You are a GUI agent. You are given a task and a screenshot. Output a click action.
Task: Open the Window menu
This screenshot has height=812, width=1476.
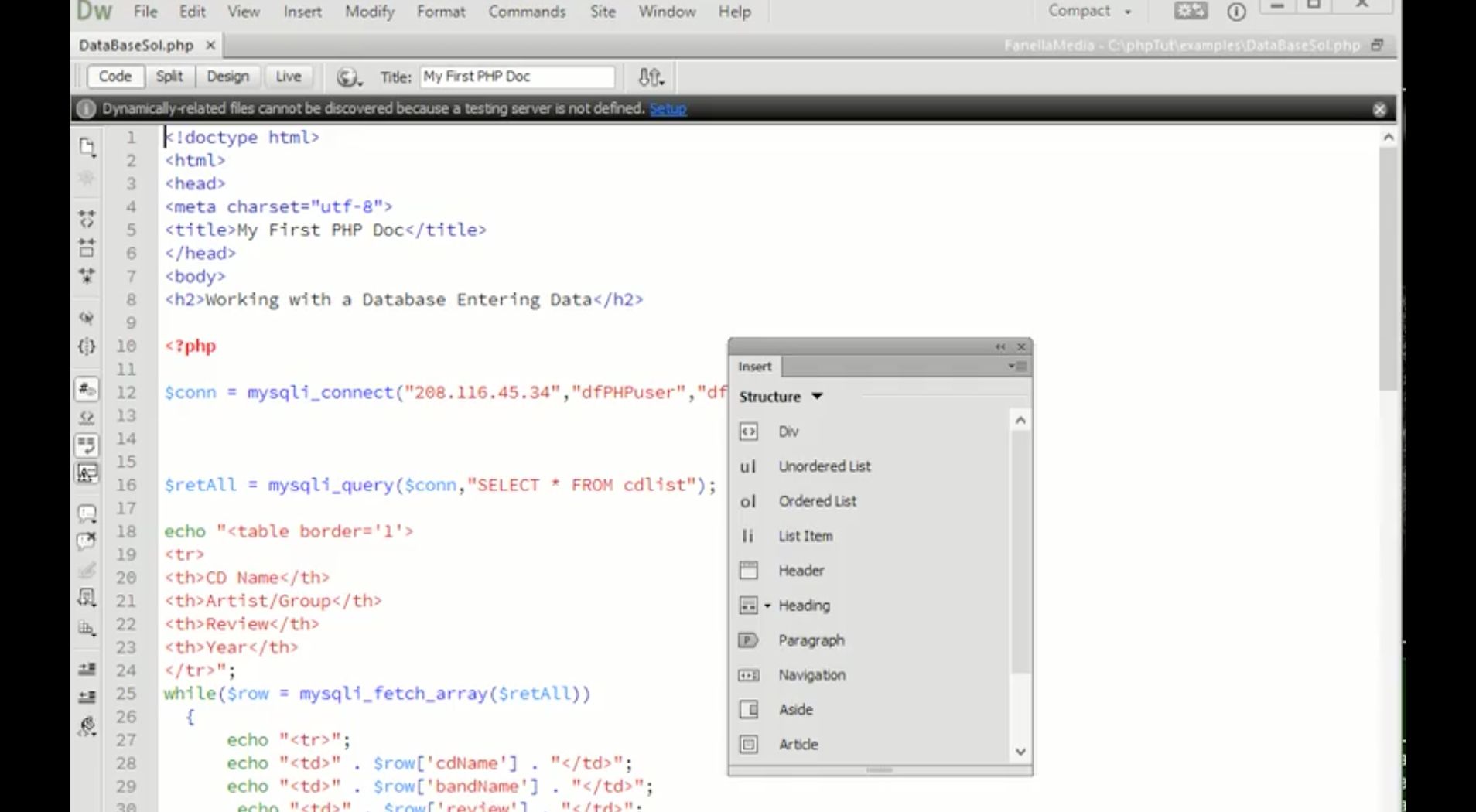[x=667, y=12]
